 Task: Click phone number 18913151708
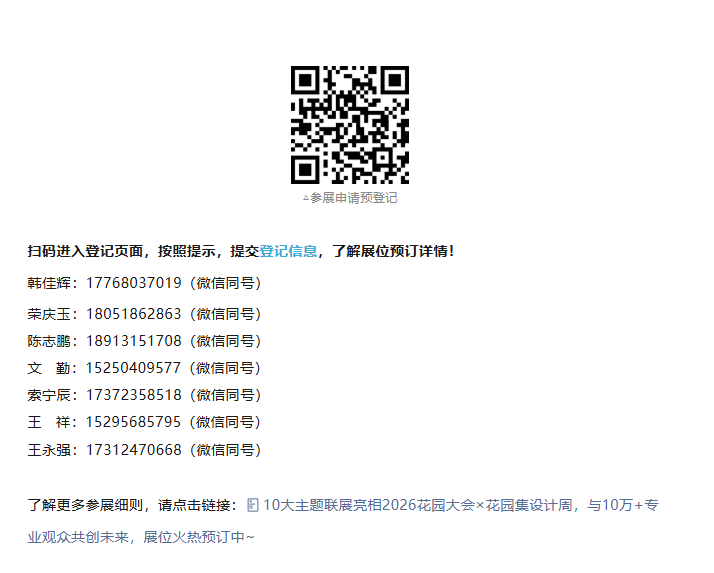pyautogui.click(x=134, y=341)
